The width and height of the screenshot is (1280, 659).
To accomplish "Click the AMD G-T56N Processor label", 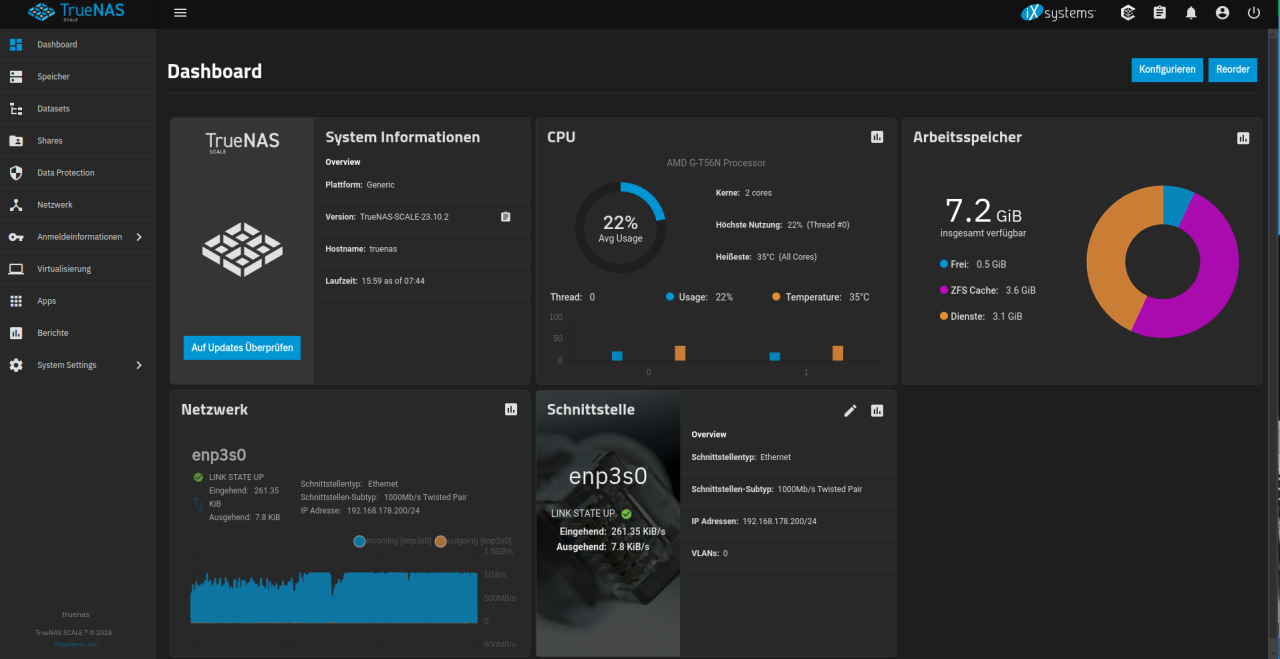I will pyautogui.click(x=716, y=163).
